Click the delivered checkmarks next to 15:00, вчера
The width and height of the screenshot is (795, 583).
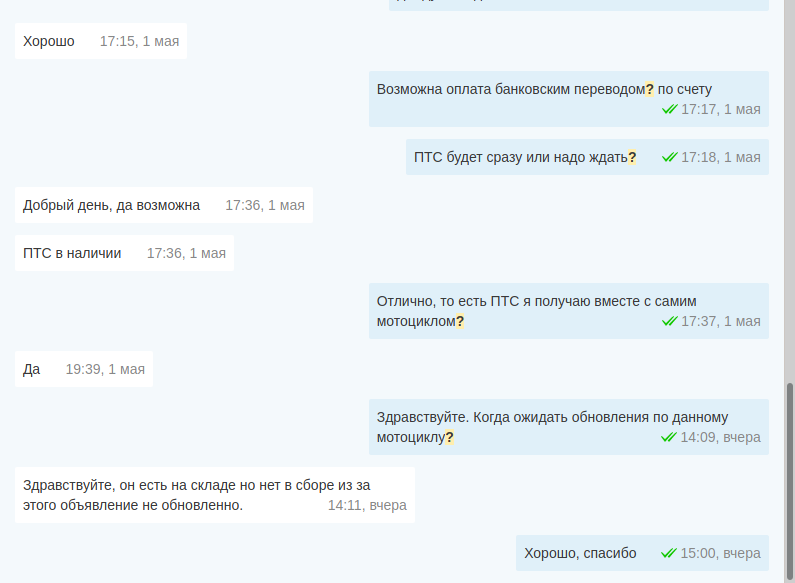[x=669, y=553]
